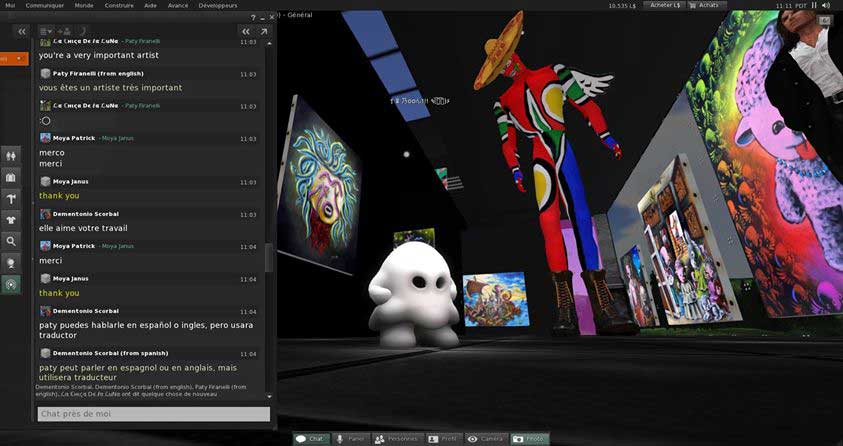Collapse the conversation list with left chevrons
Screen dimensions: 843x446
pos(22,32)
